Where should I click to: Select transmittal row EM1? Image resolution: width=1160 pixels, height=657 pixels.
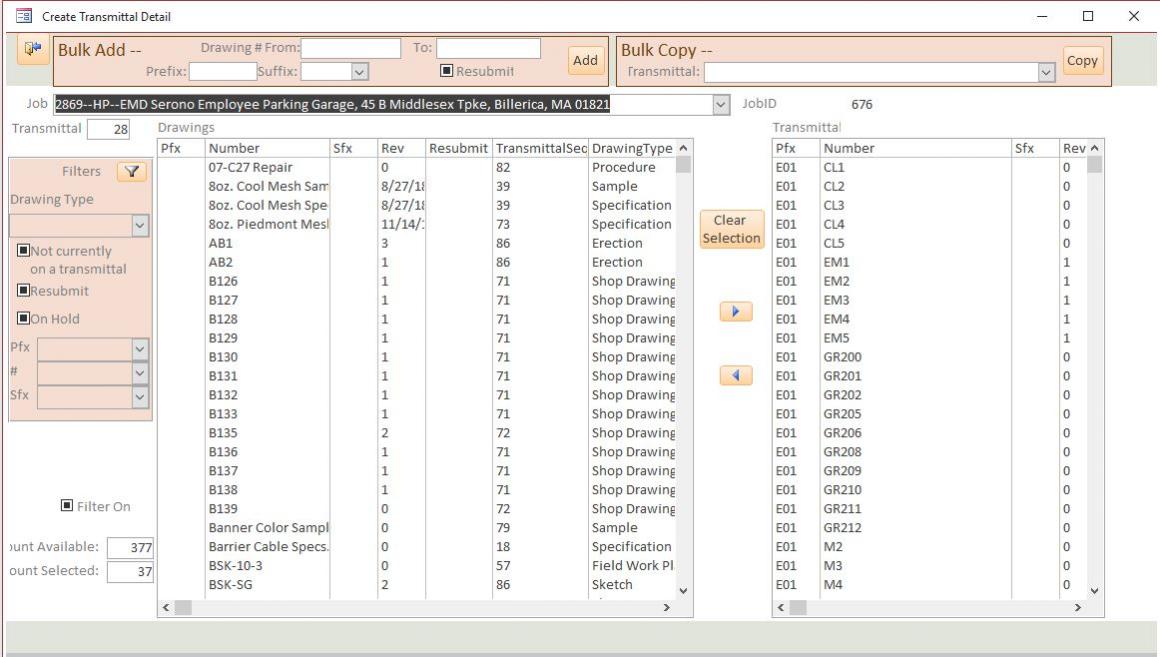(x=930, y=262)
